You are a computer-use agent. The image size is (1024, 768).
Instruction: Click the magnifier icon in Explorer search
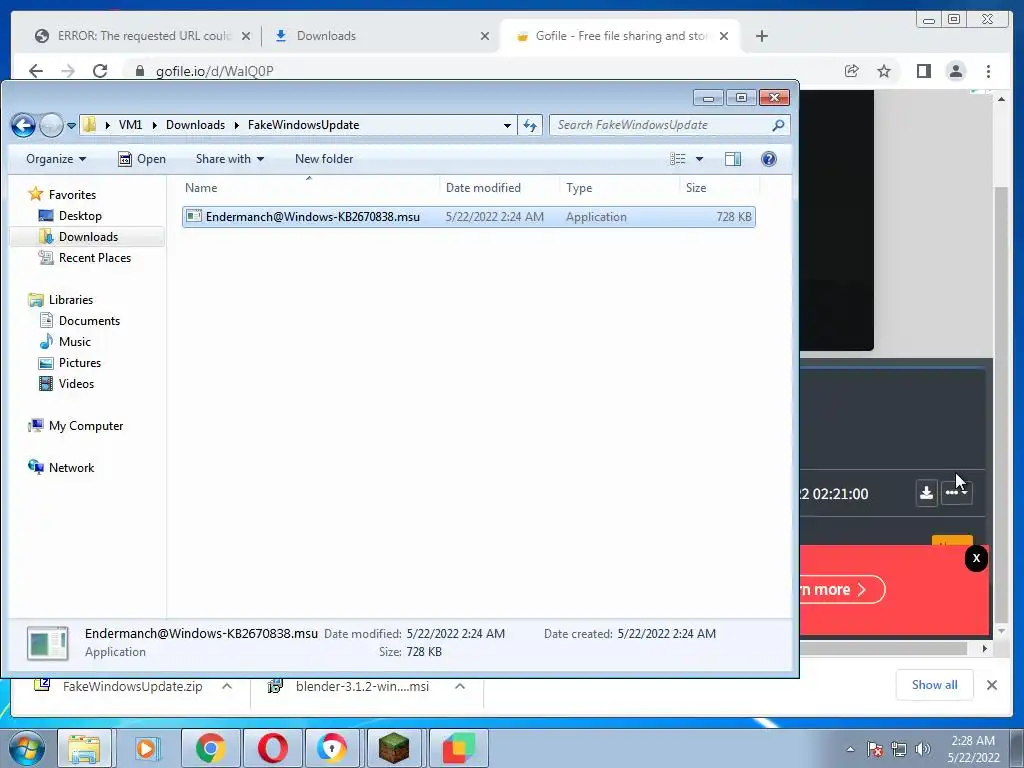coord(777,125)
